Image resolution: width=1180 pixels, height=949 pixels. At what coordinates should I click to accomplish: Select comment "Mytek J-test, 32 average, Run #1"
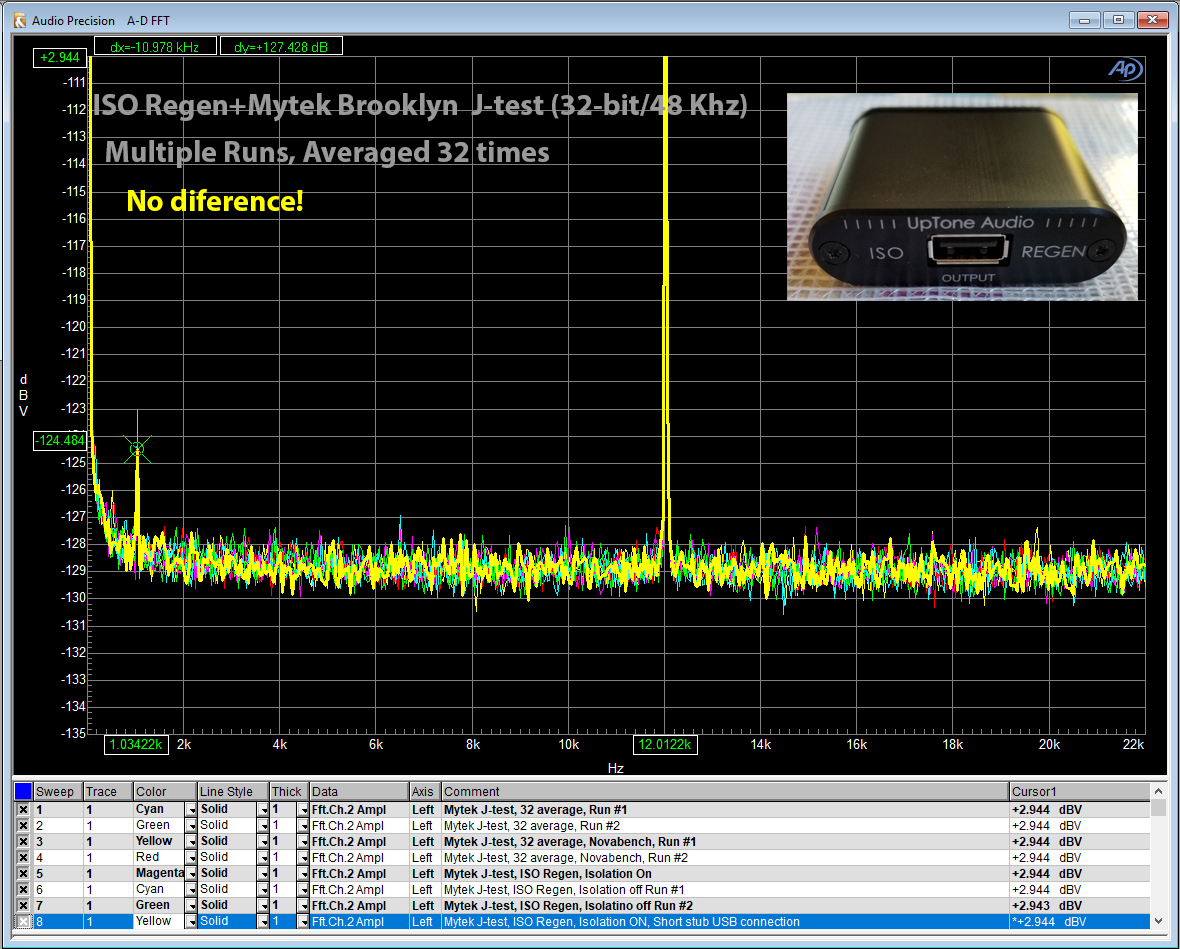pos(535,810)
